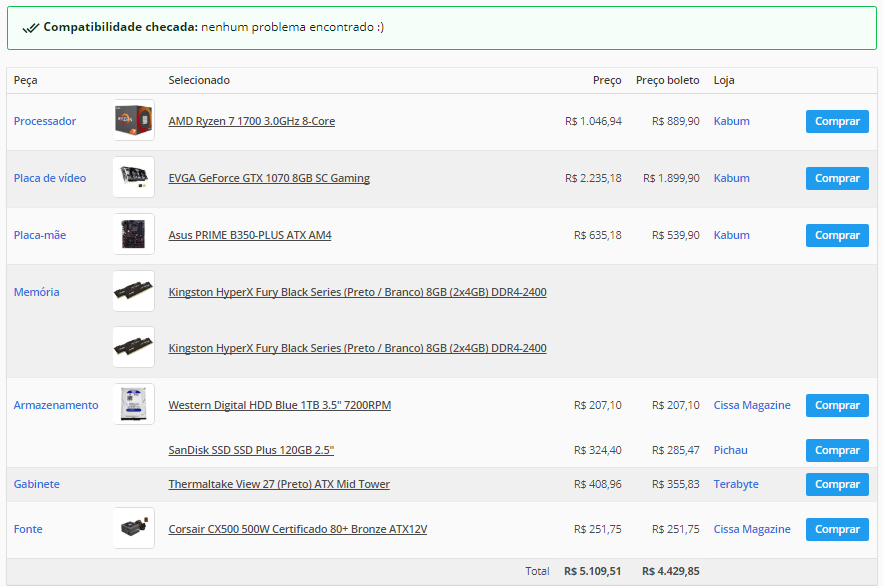
Task: Click the AMD Ryzen 7 processor thumbnail
Action: point(133,120)
